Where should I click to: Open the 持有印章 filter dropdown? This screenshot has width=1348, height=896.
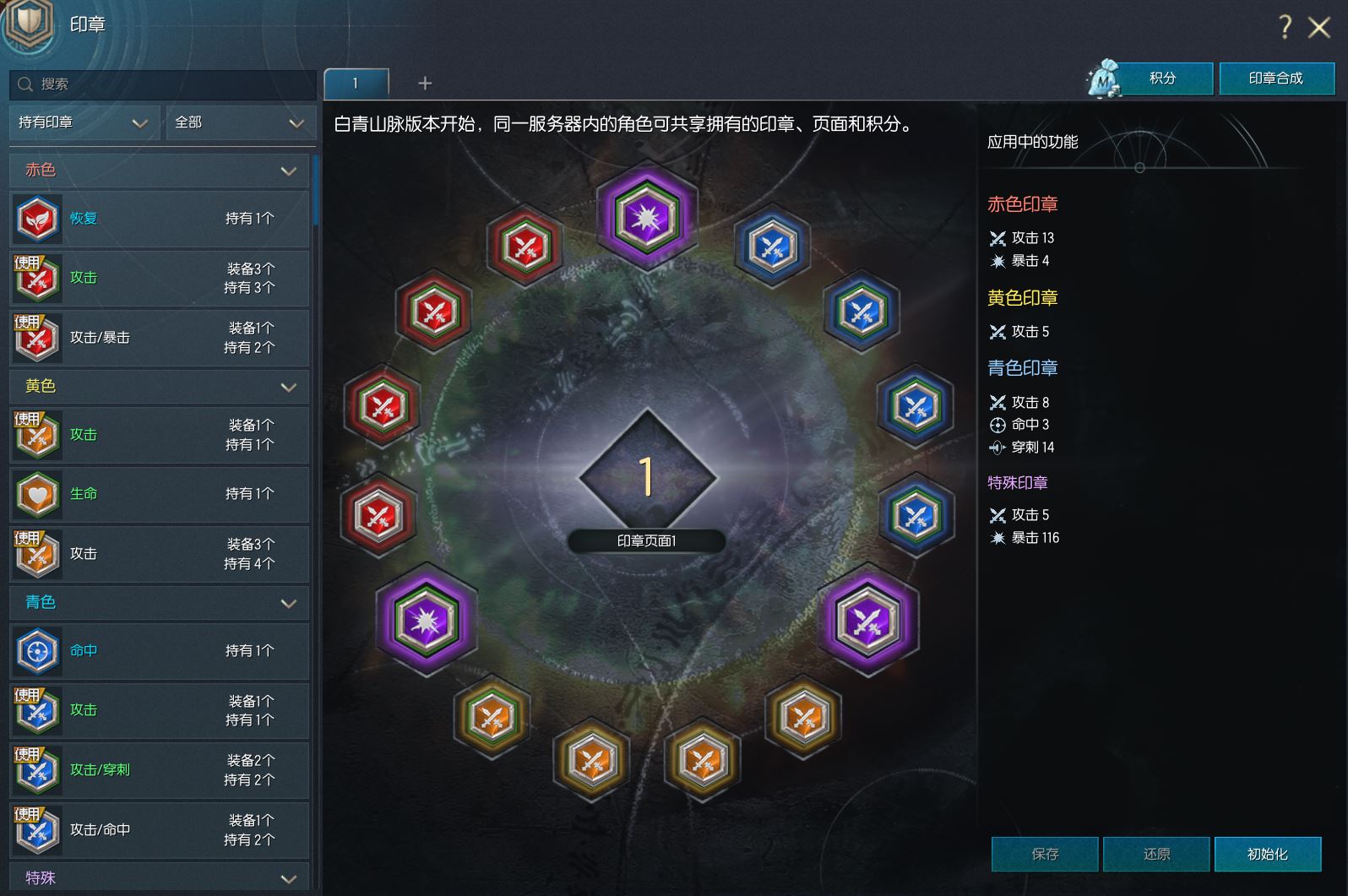coord(84,123)
